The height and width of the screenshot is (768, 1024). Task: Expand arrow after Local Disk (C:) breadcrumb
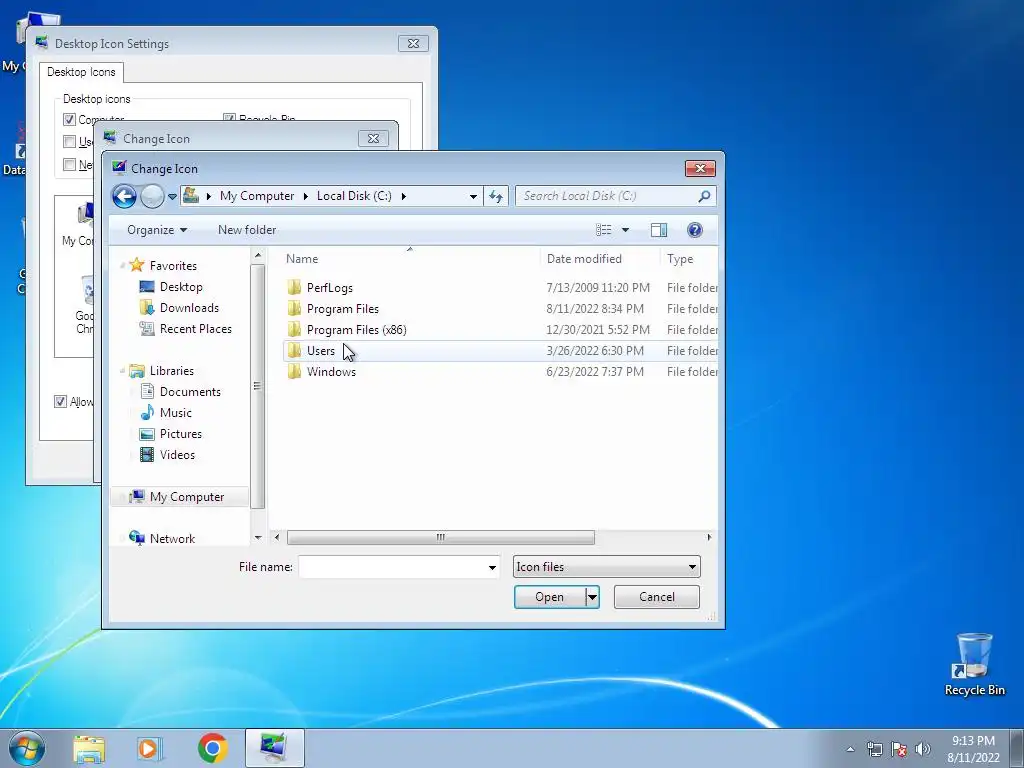coord(404,196)
